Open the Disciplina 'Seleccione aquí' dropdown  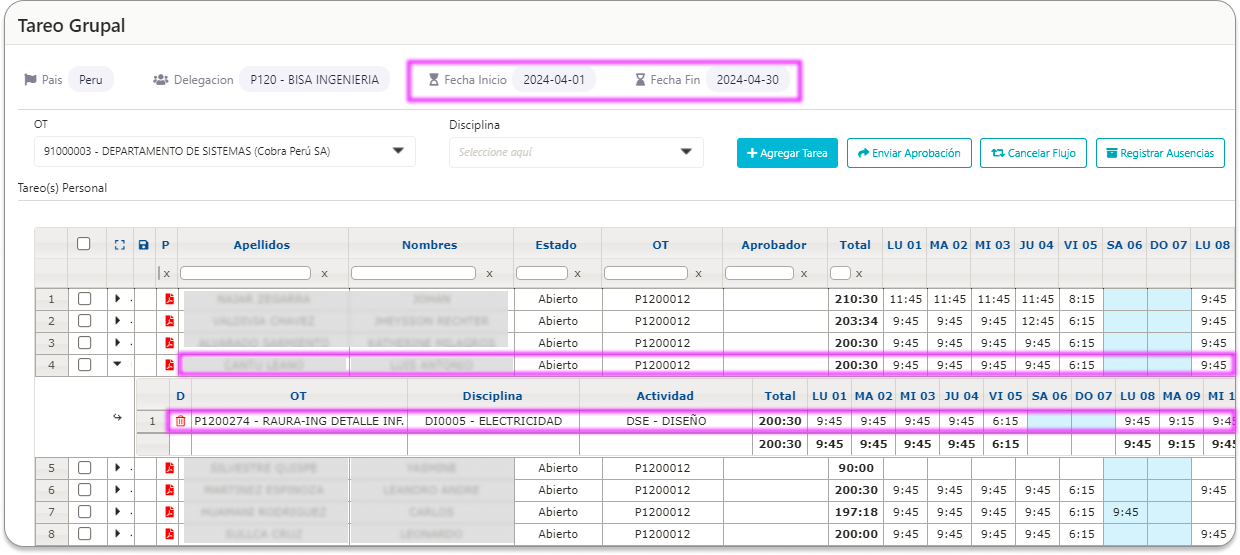(576, 152)
